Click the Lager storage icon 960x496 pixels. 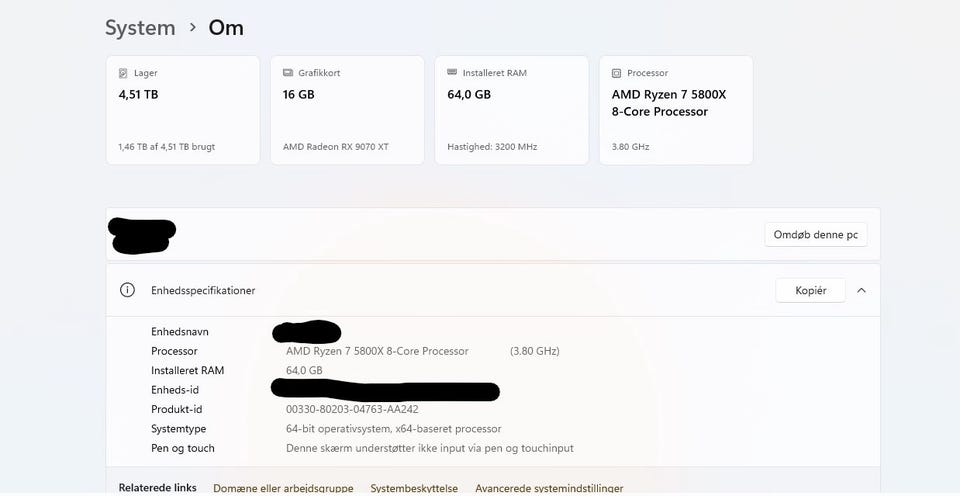[x=124, y=73]
